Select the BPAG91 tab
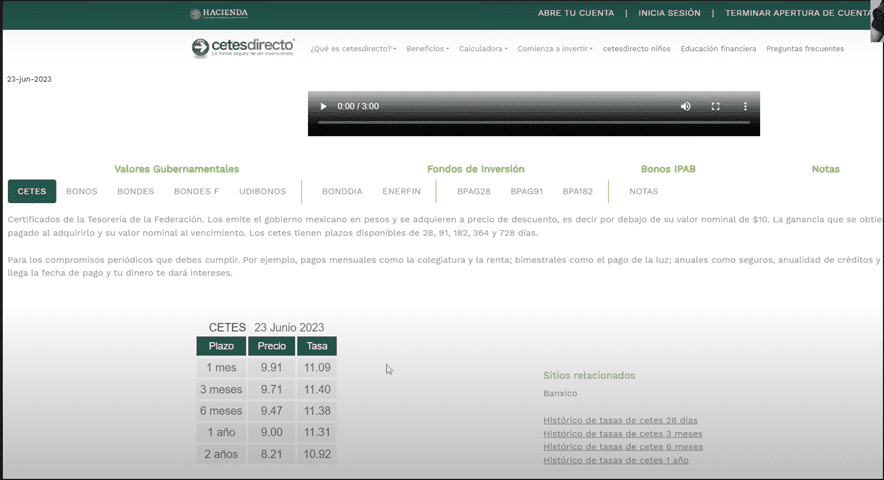884x480 pixels. (526, 191)
